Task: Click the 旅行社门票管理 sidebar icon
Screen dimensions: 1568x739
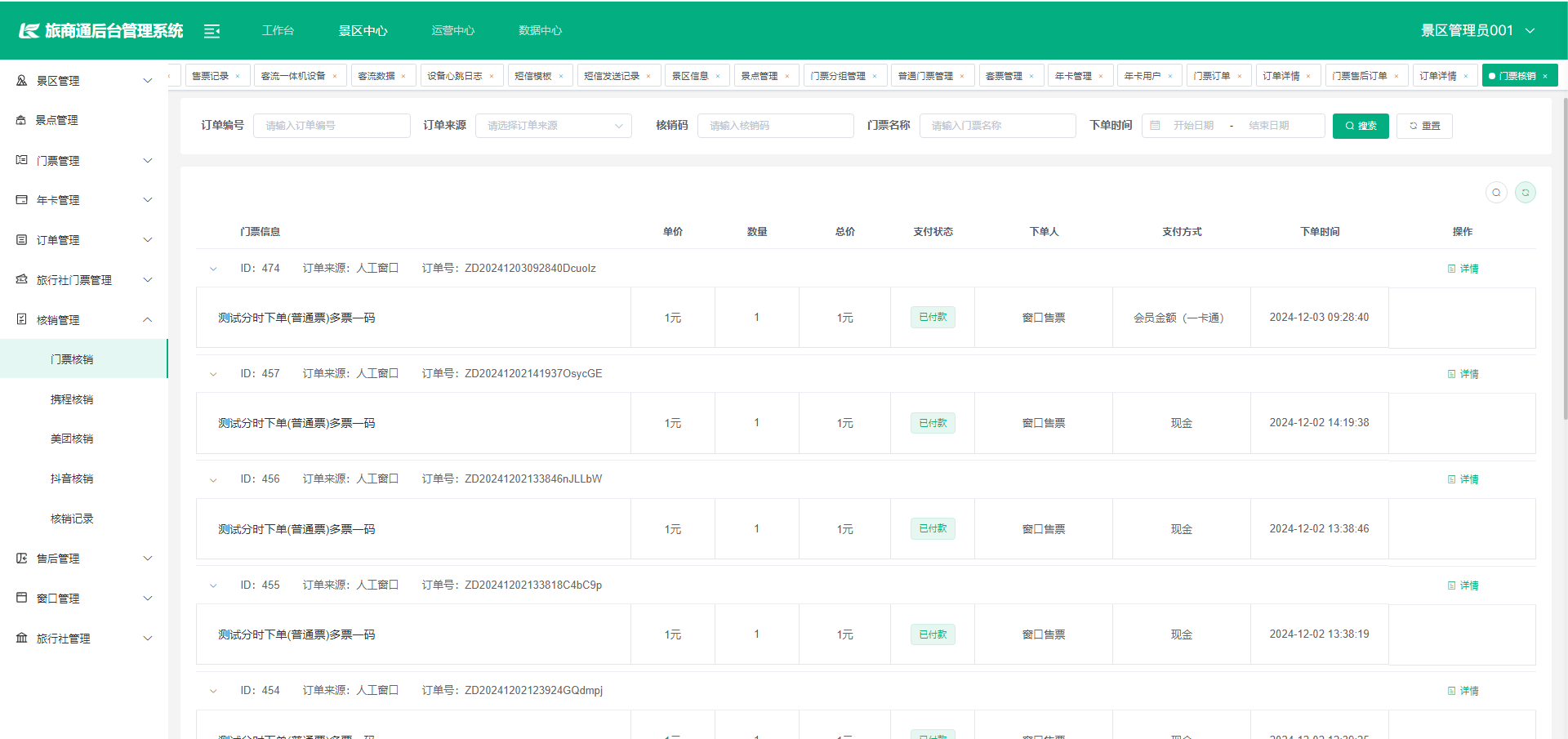Action: point(22,280)
